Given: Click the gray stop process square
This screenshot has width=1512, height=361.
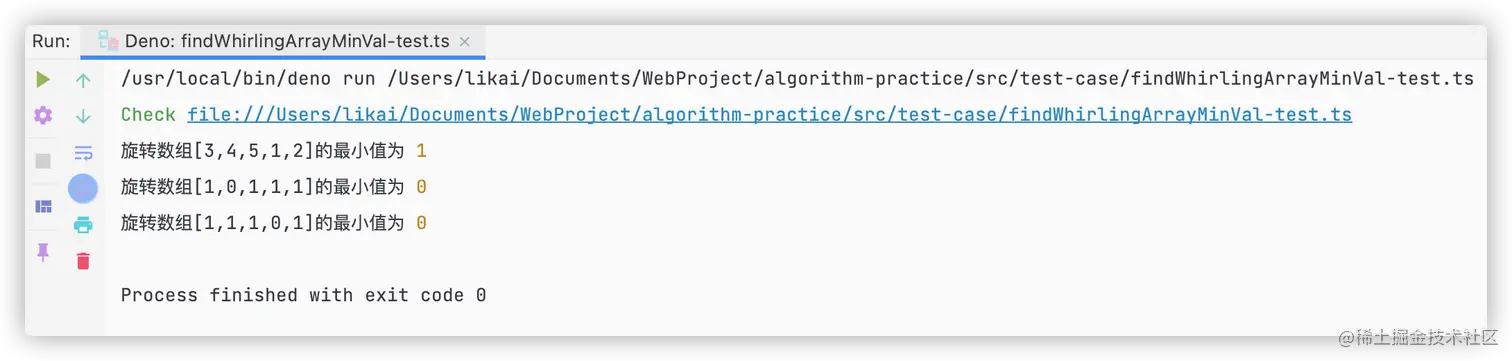Looking at the screenshot, I should [x=43, y=160].
